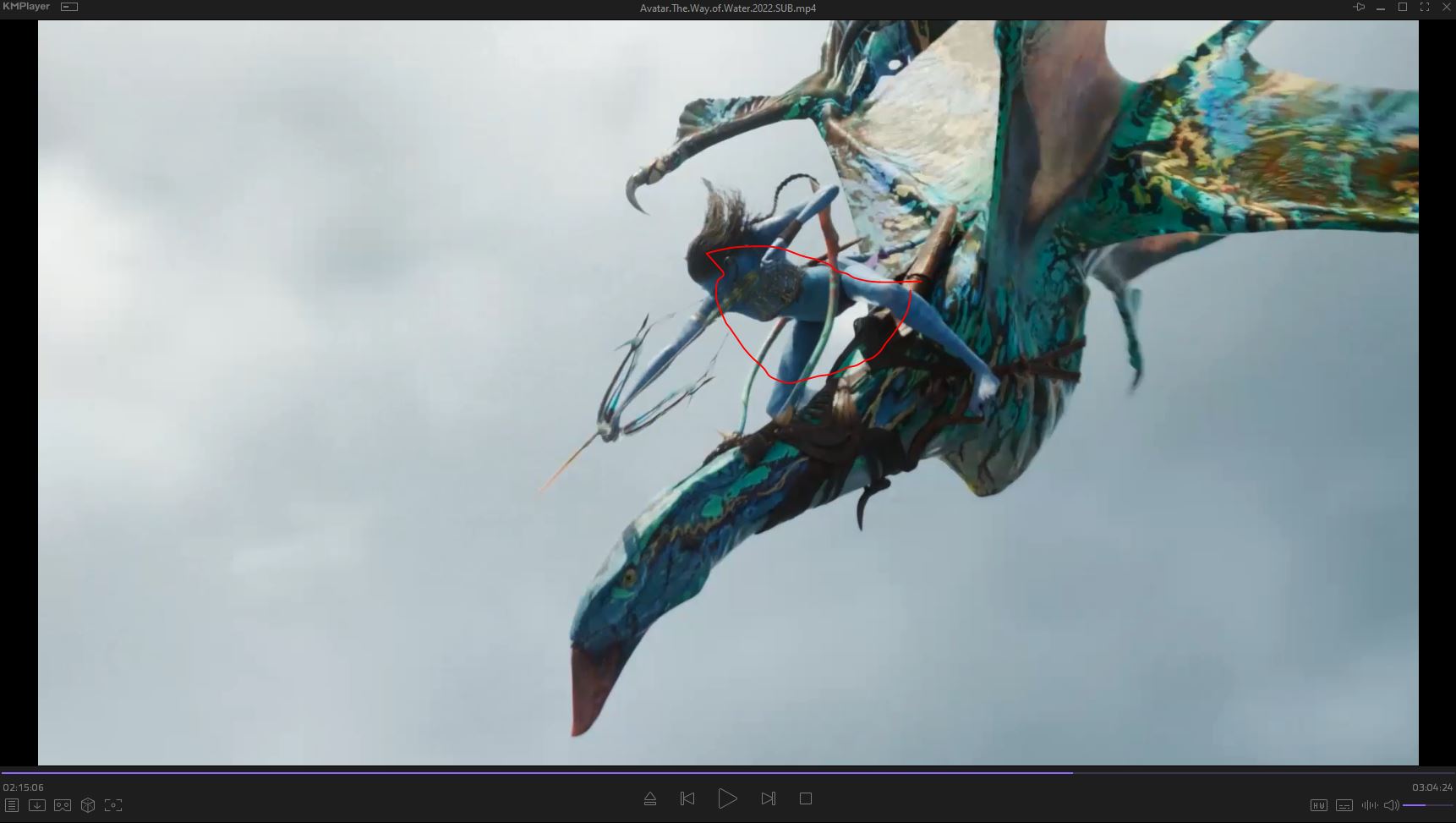Toggle subtitles display icon

point(1344,805)
